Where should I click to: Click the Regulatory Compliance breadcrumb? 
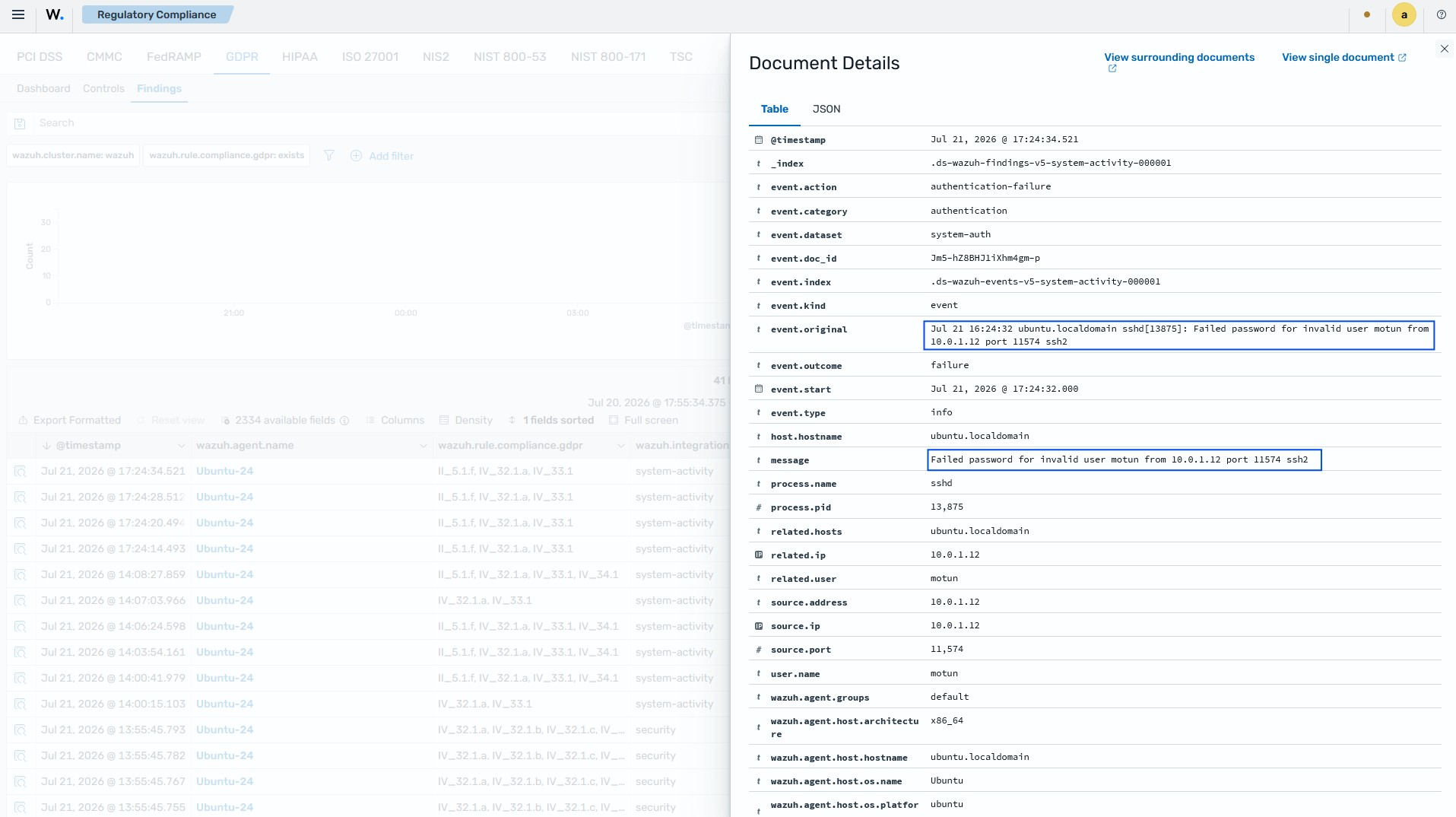click(x=157, y=14)
